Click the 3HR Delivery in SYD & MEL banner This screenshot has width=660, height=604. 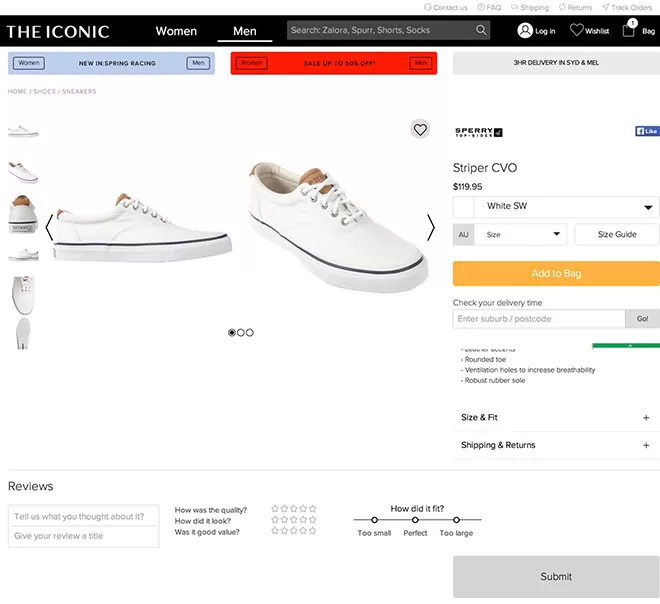coord(556,63)
